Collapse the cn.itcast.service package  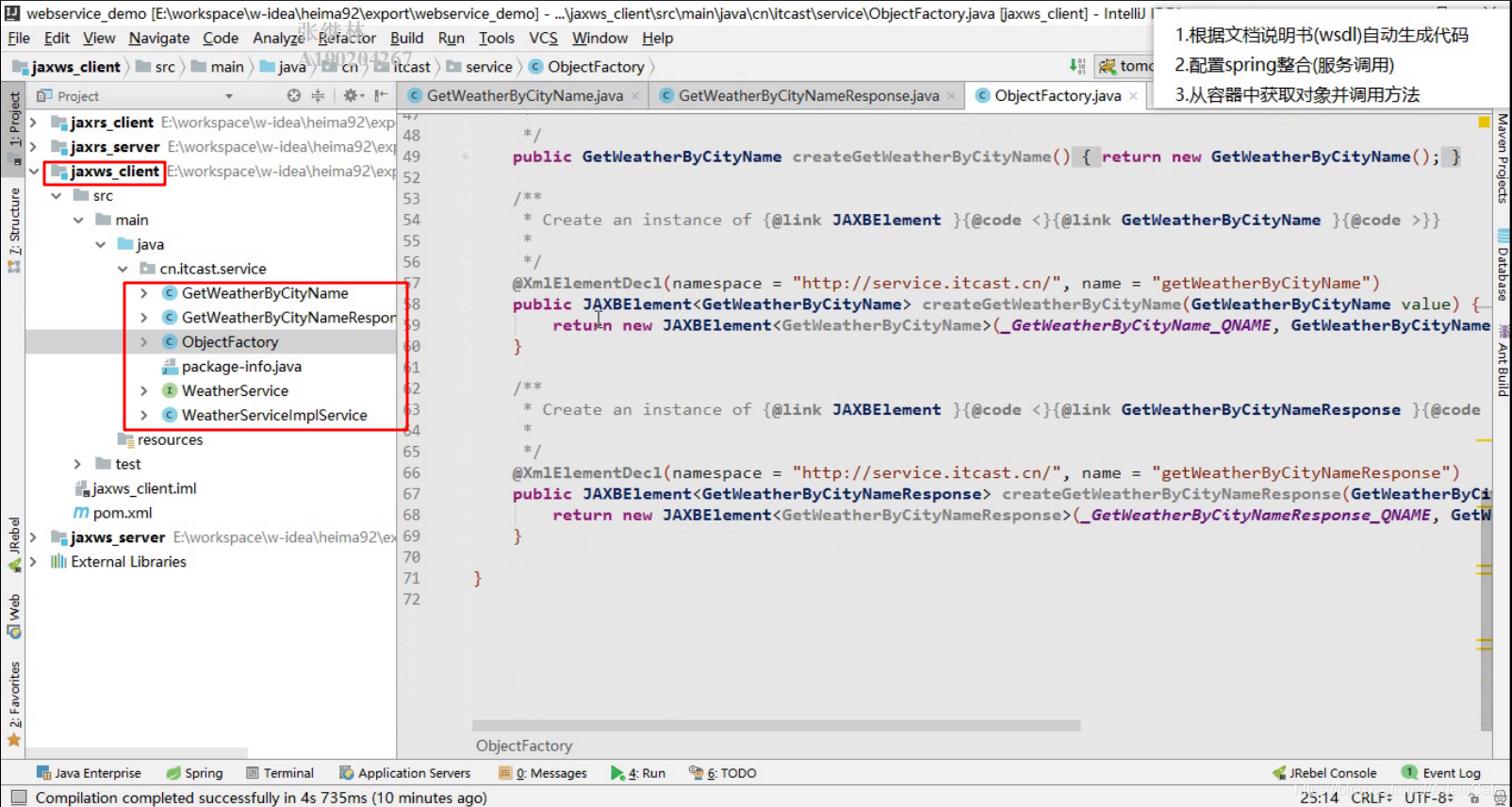[x=123, y=269]
